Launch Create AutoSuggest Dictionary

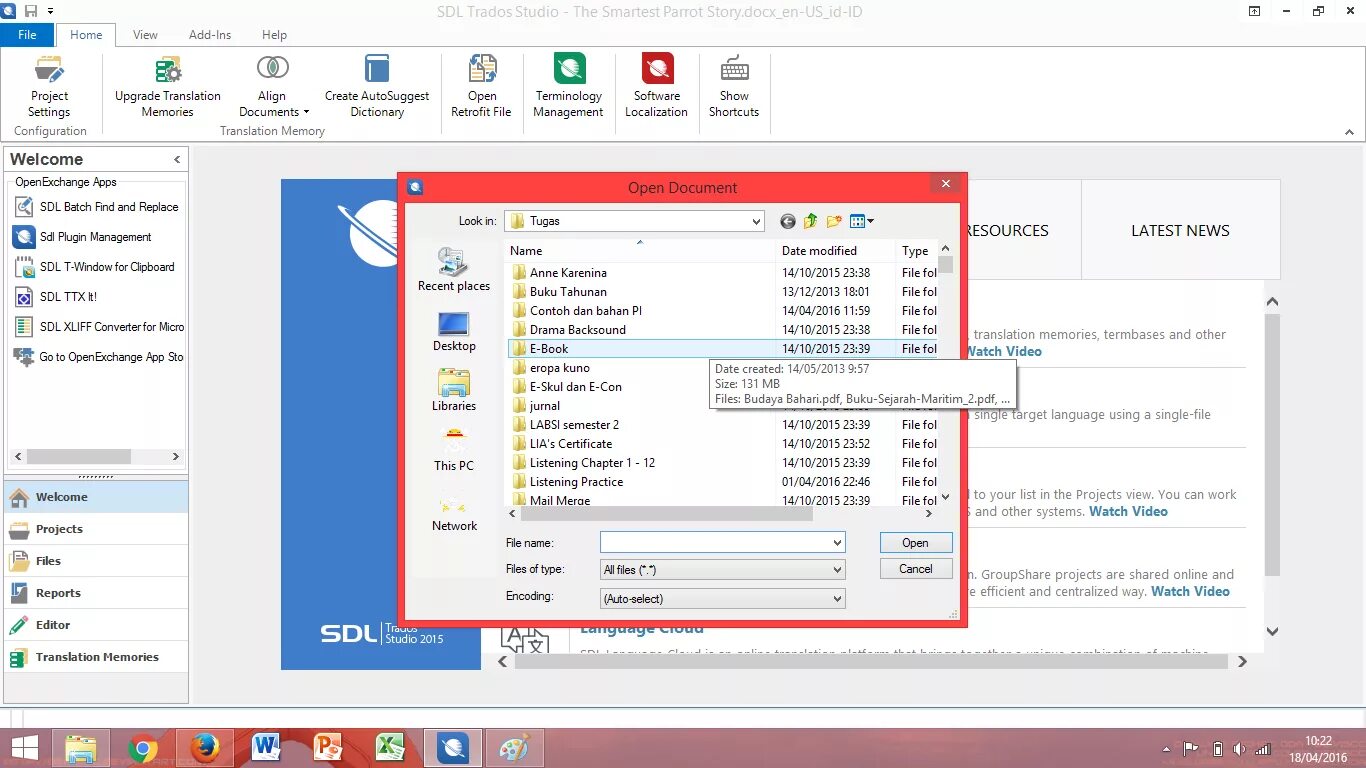tap(377, 86)
